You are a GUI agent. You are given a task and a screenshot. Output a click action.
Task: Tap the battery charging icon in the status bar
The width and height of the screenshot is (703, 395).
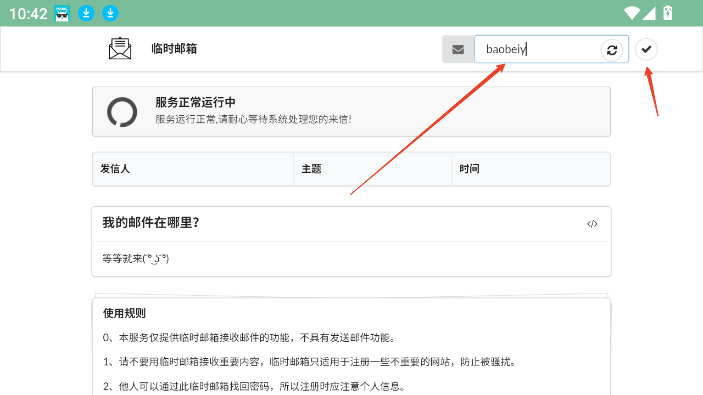[668, 13]
